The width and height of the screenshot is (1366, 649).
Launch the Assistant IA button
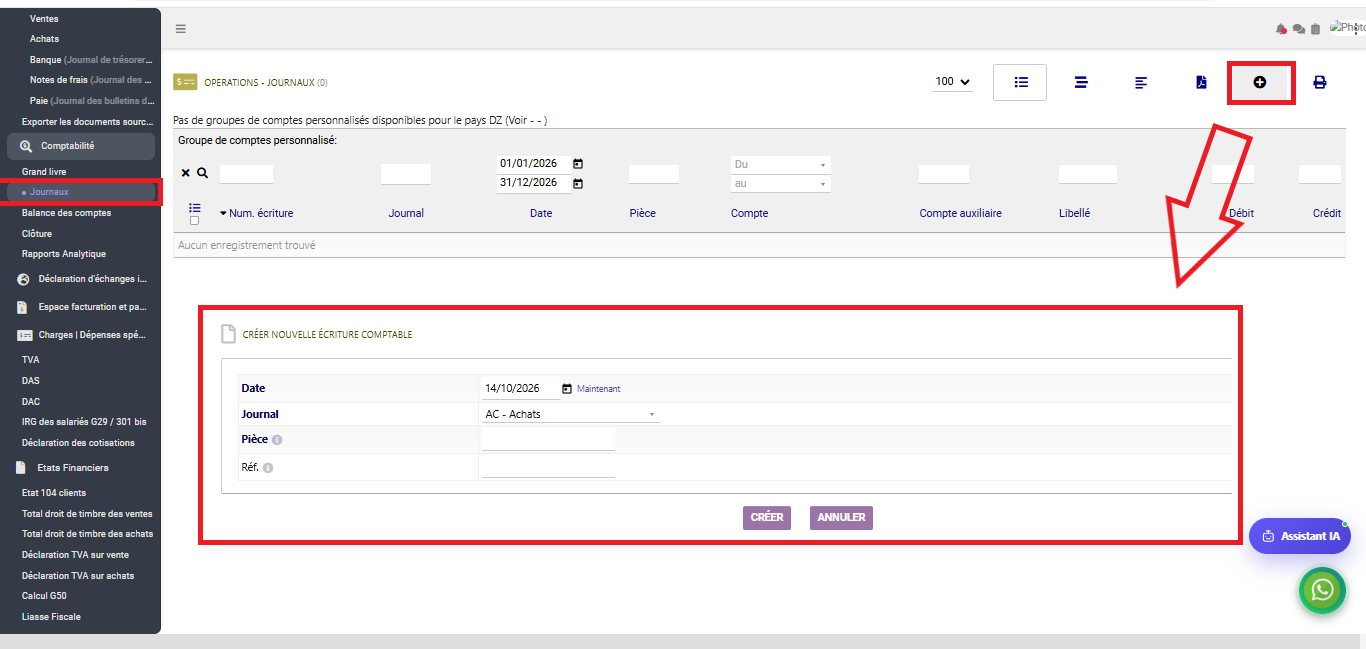[x=1300, y=536]
